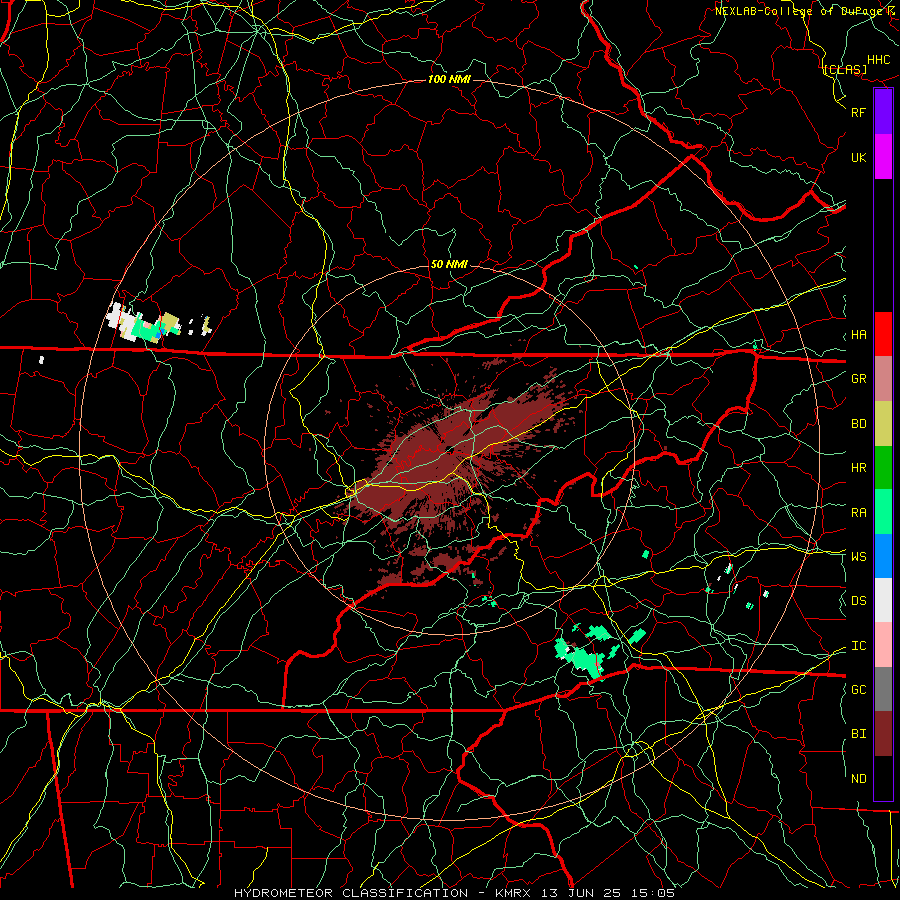Click the blue WS legend swatch
This screenshot has width=900, height=900.
point(883,556)
